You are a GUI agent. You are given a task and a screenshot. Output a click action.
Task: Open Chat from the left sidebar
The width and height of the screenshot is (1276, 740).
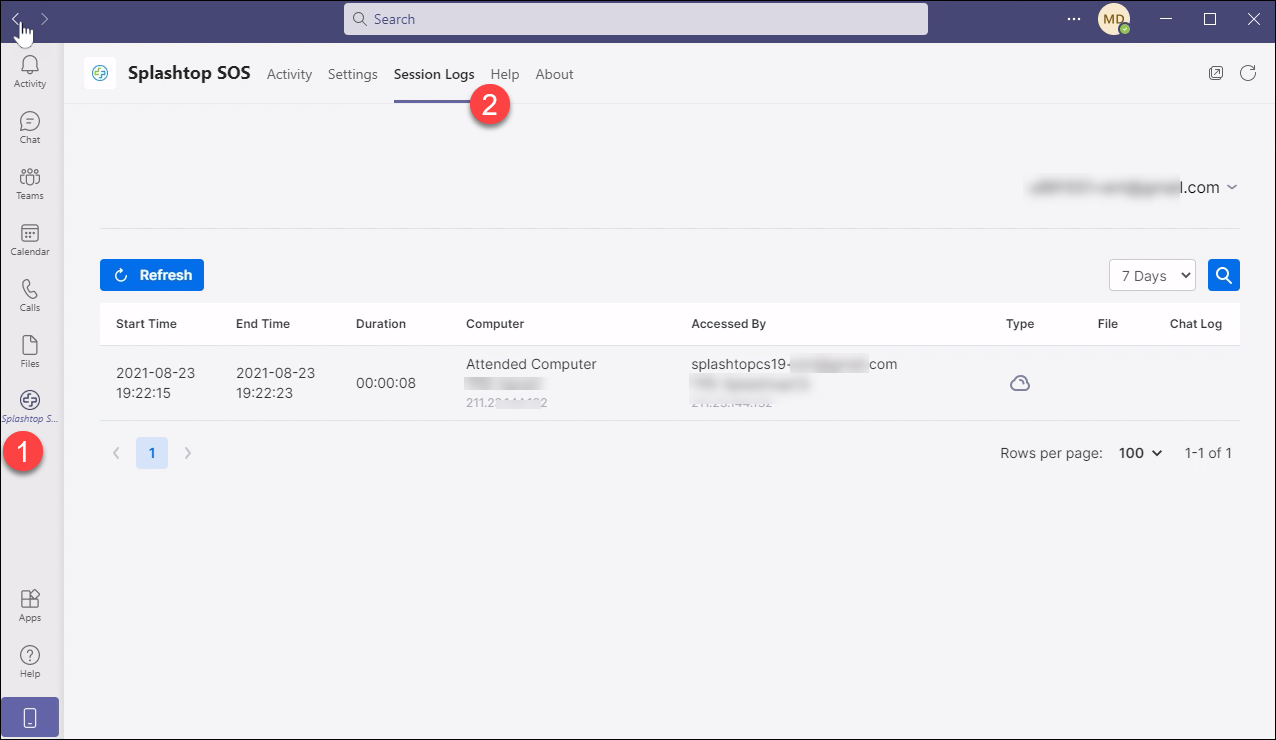pyautogui.click(x=30, y=127)
